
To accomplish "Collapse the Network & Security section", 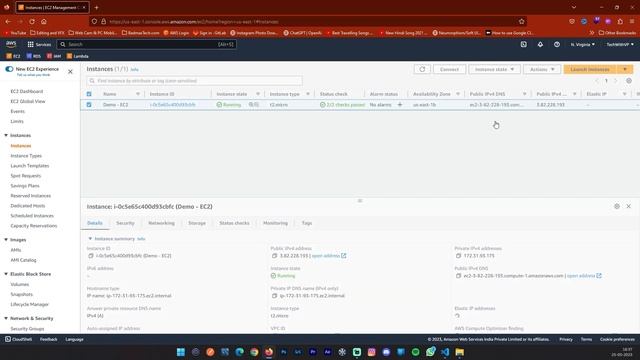I will pos(6,318).
